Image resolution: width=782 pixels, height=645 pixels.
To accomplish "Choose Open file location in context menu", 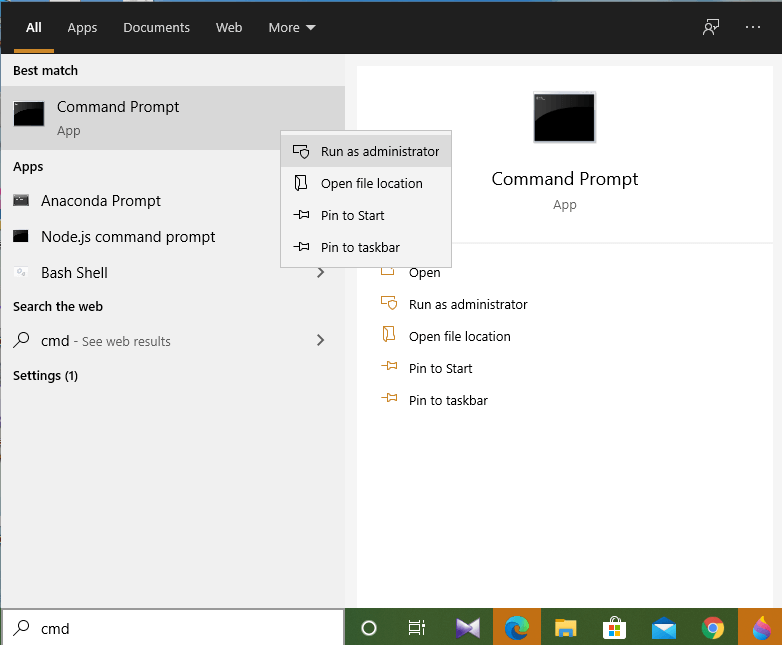I will coord(366,183).
